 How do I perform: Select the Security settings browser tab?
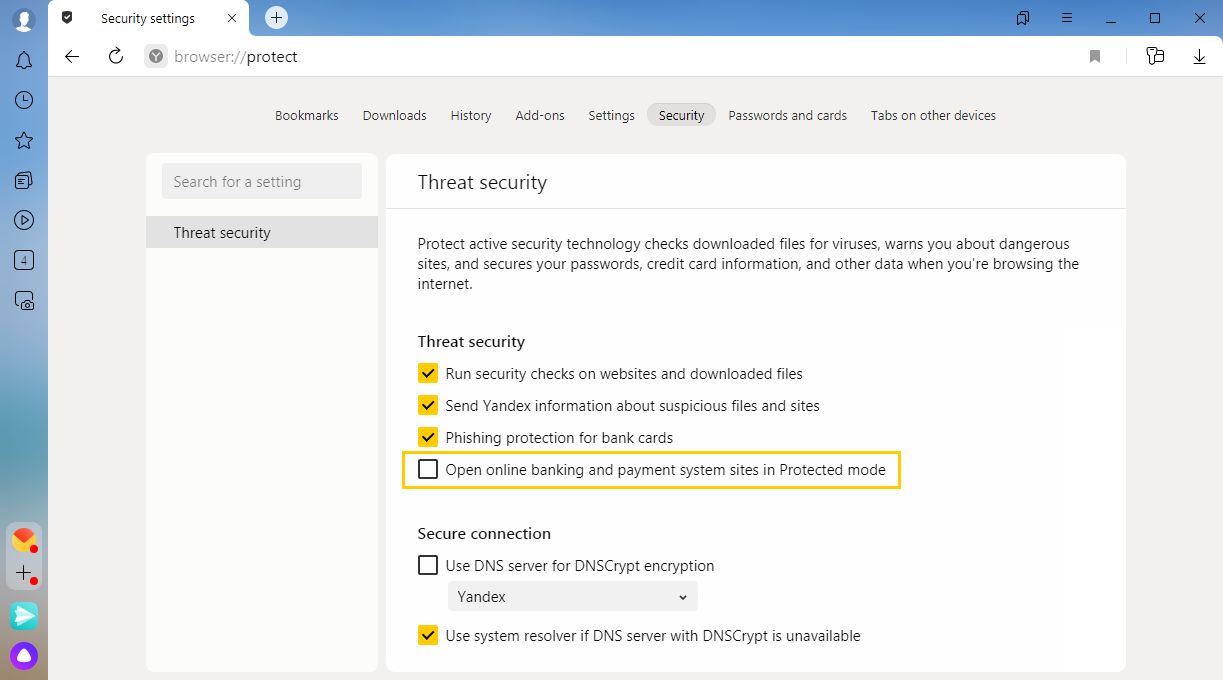tap(150, 19)
